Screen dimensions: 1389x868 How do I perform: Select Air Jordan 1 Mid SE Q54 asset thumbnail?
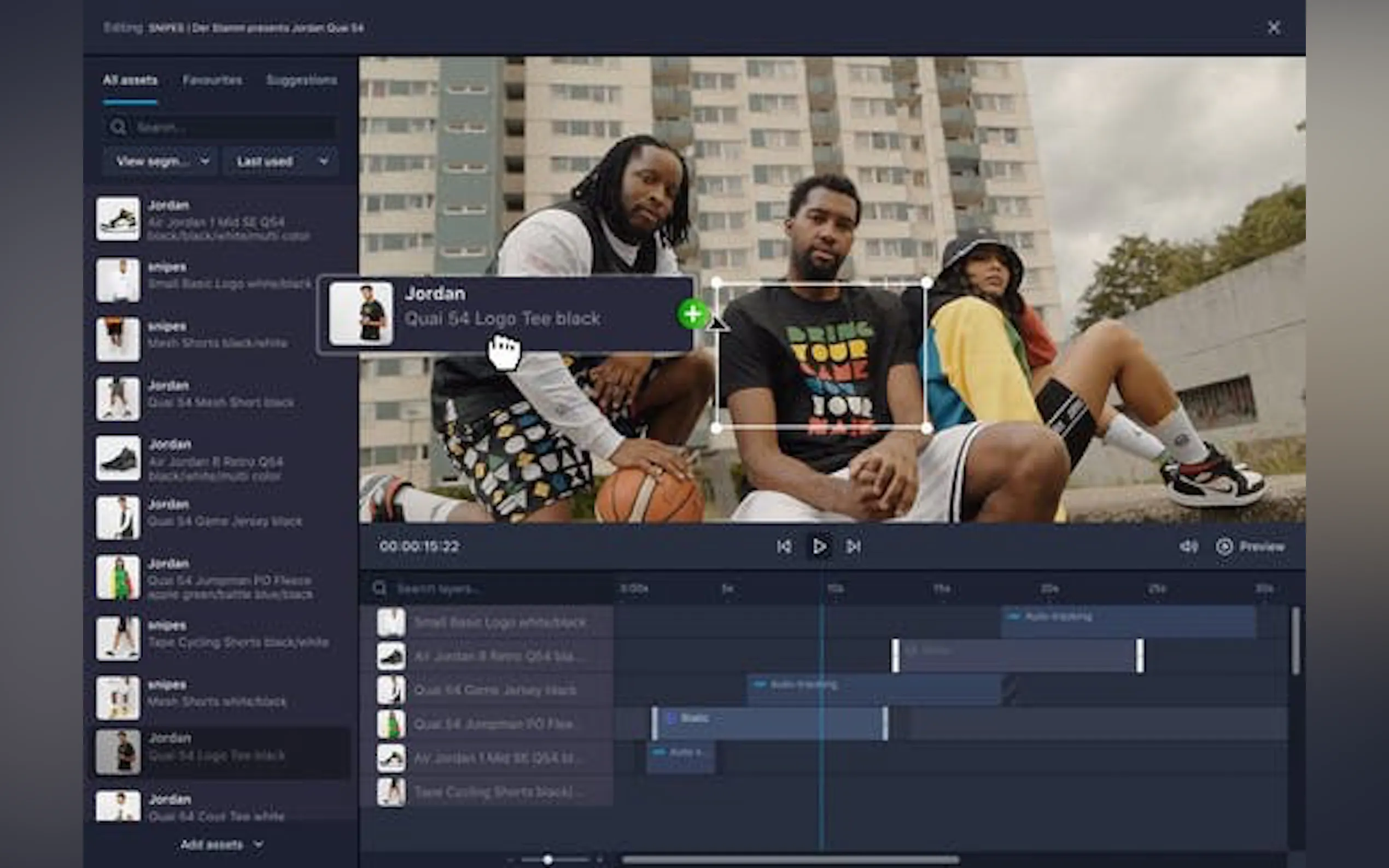coord(118,219)
